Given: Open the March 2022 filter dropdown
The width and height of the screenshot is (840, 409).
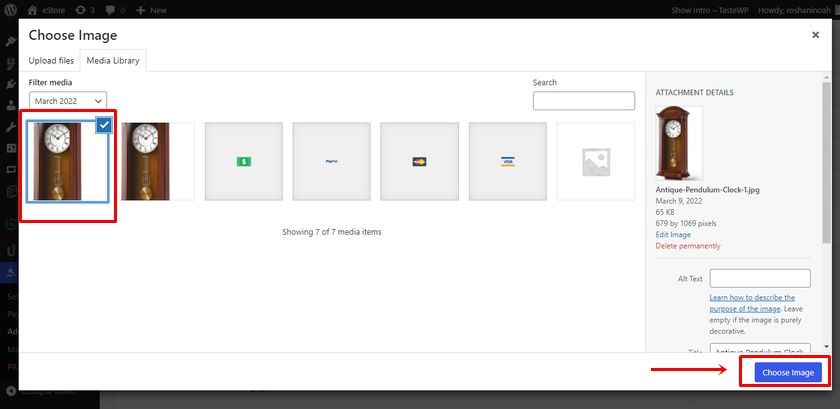Looking at the screenshot, I should pos(68,101).
